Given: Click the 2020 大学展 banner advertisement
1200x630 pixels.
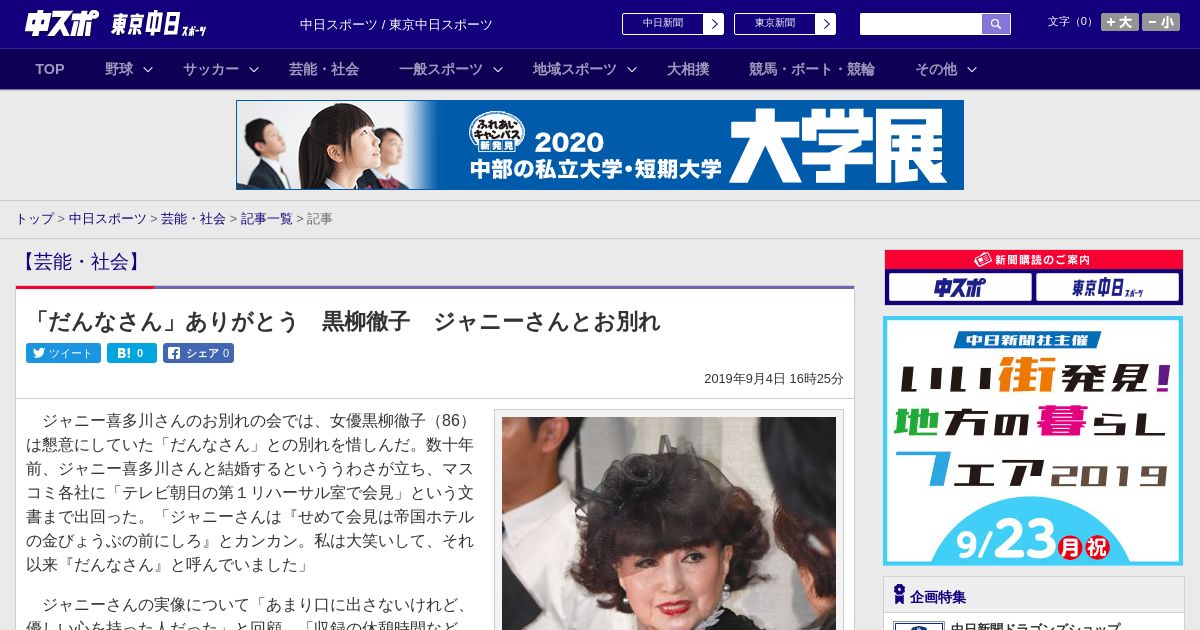Looking at the screenshot, I should tap(600, 145).
